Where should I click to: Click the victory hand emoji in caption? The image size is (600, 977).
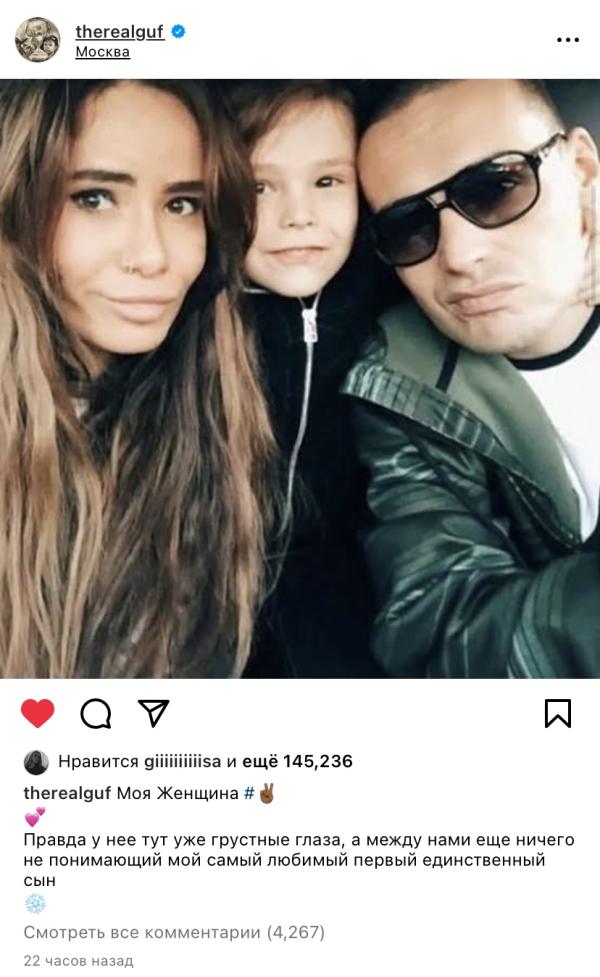(x=267, y=793)
